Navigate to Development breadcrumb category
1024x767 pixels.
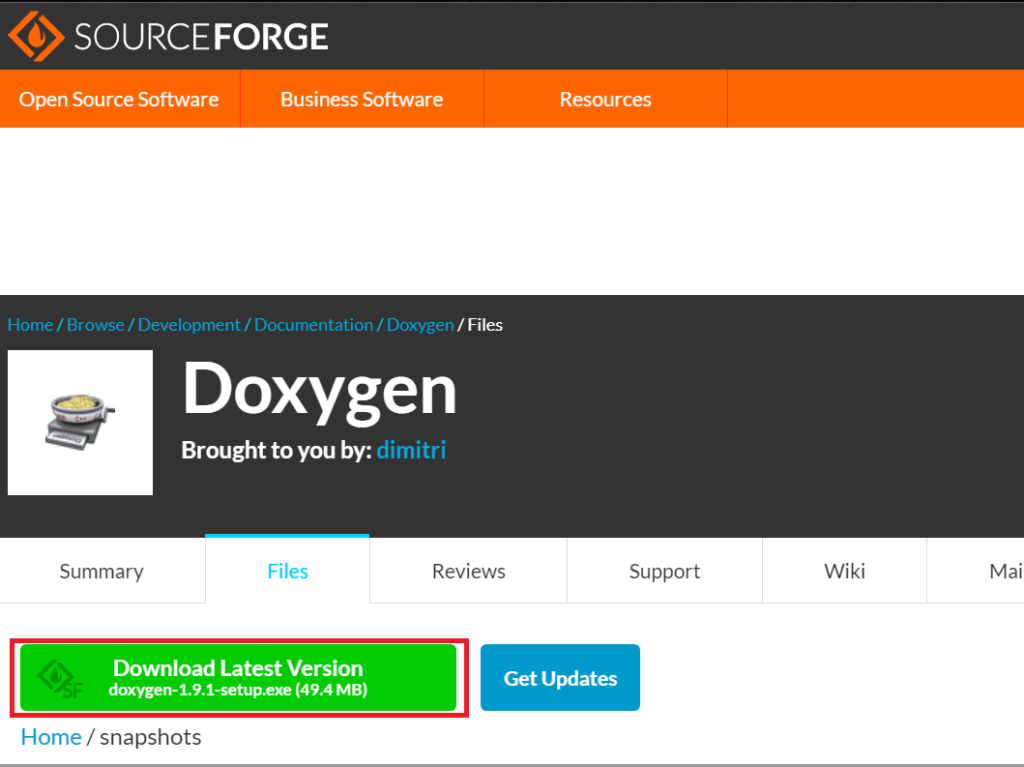click(x=189, y=325)
